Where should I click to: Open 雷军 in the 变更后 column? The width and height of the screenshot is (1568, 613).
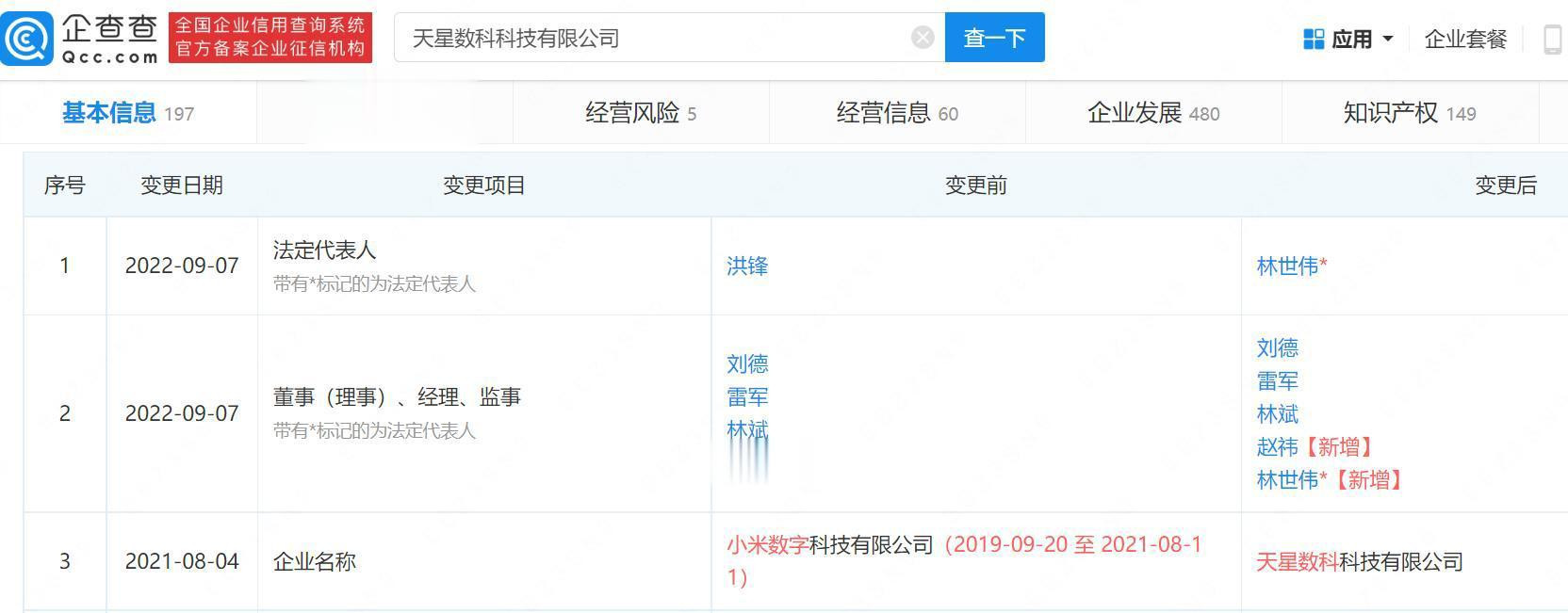[1277, 380]
